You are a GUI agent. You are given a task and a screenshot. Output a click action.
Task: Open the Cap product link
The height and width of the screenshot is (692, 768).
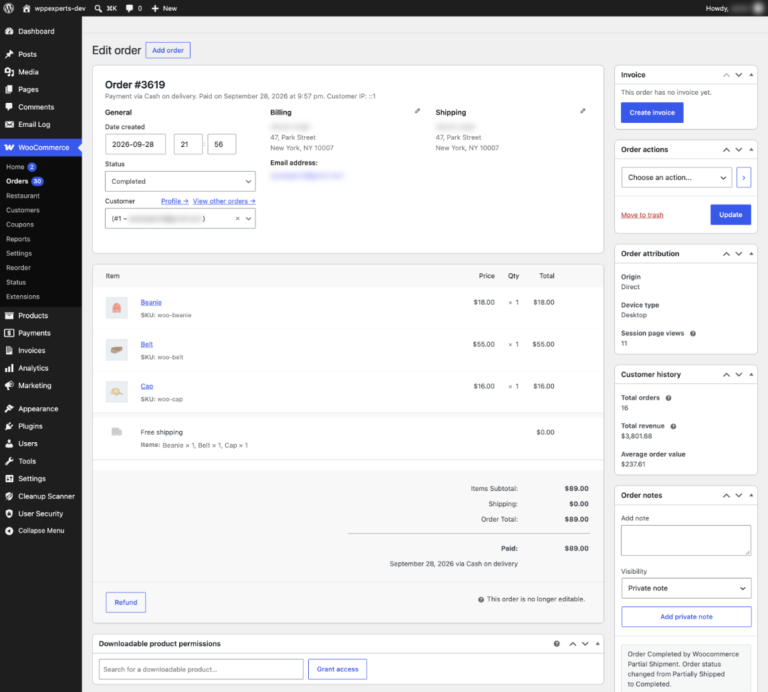coord(147,386)
